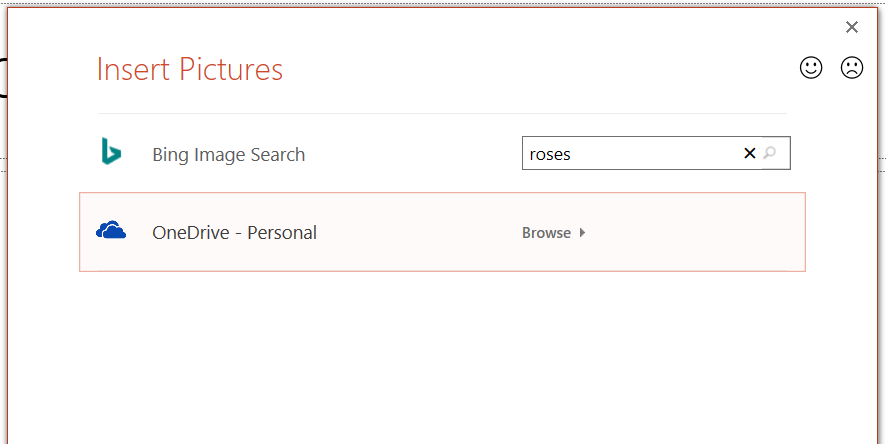Open Browse for OneDrive - Personal
This screenshot has width=886, height=444.
point(546,233)
